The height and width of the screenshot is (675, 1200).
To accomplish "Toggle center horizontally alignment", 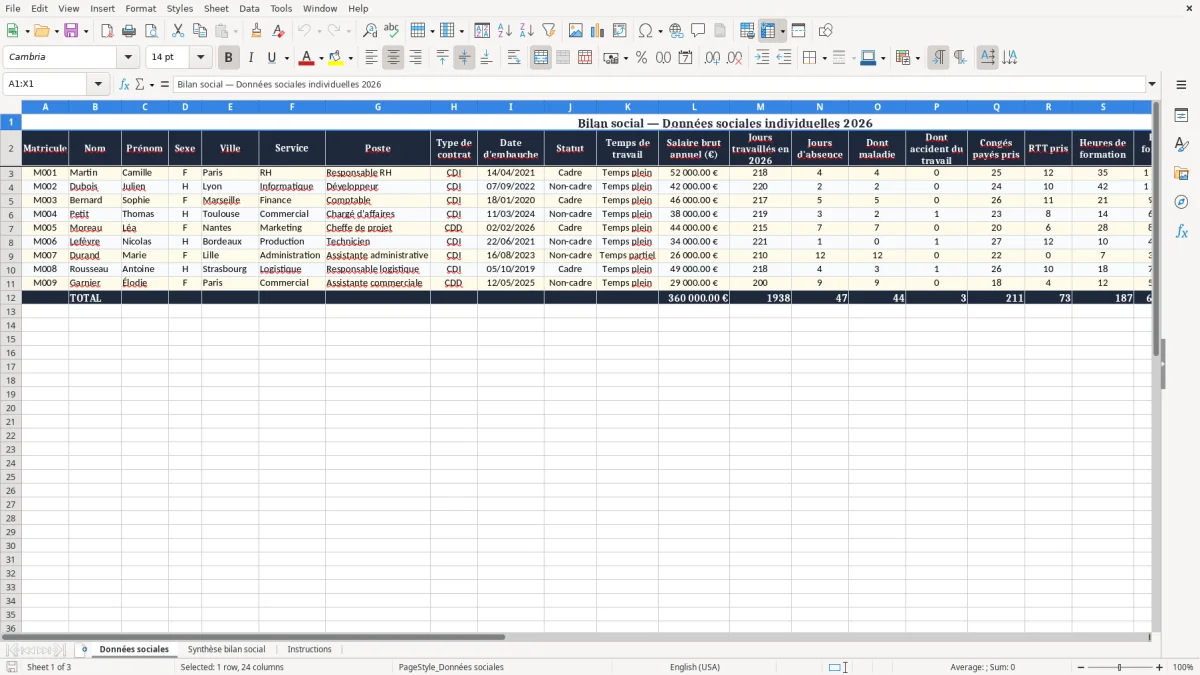I will point(393,58).
